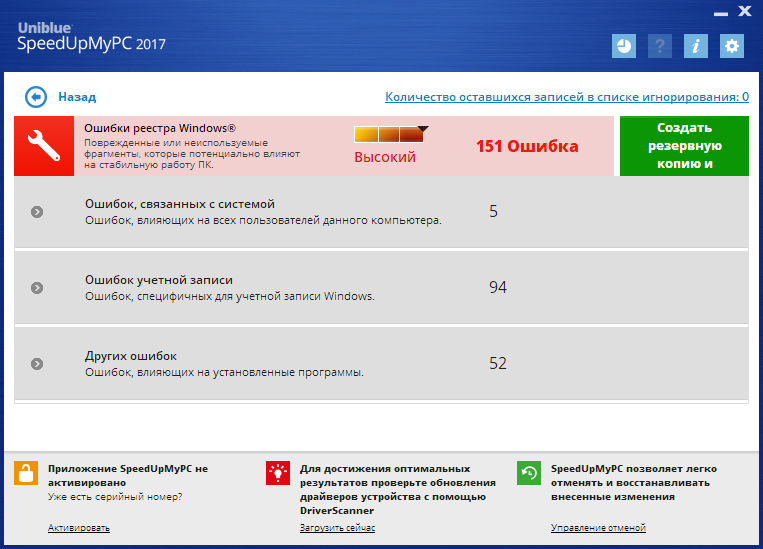
Task: Open the information (i) icon
Action: (x=696, y=46)
